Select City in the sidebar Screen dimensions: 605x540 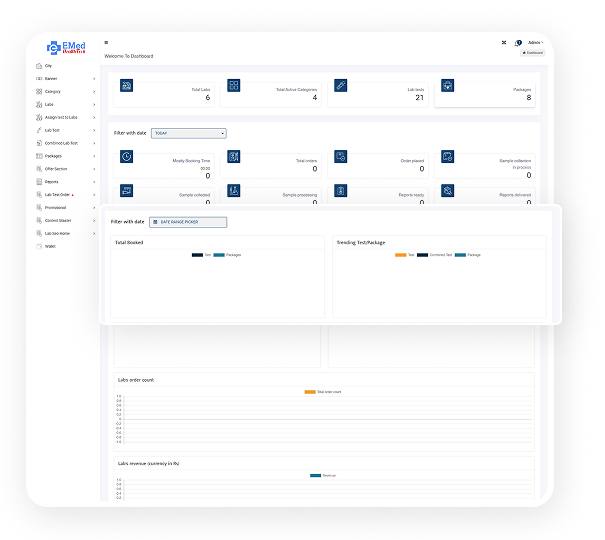pyautogui.click(x=48, y=65)
